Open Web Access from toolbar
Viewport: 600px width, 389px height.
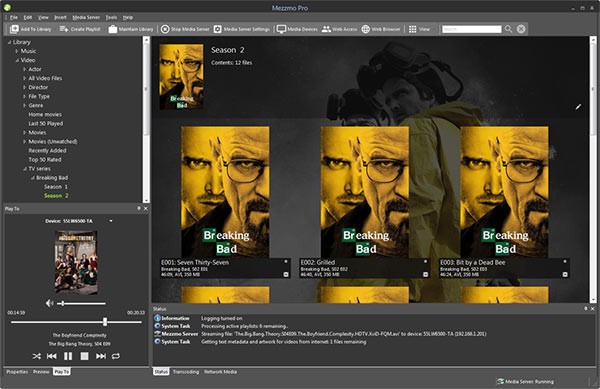pos(339,29)
